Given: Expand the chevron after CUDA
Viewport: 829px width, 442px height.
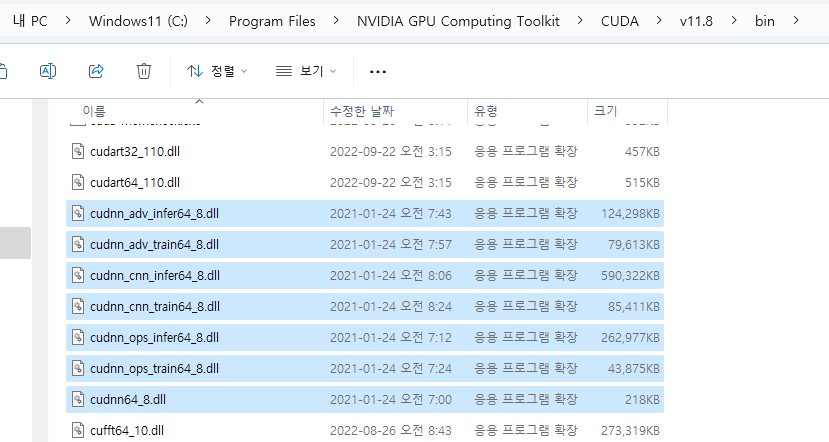Looking at the screenshot, I should pyautogui.click(x=659, y=21).
